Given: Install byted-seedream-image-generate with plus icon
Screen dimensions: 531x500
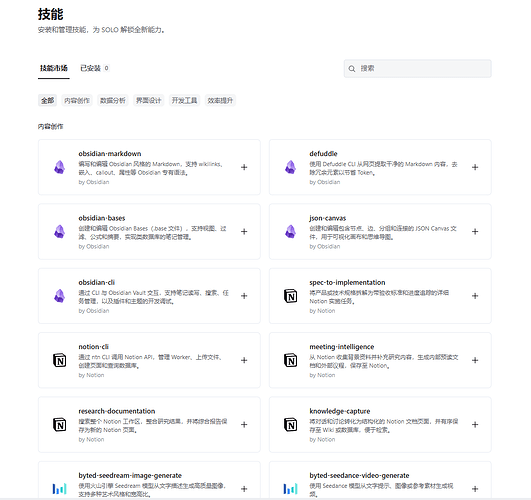Looking at the screenshot, I should click(244, 489).
